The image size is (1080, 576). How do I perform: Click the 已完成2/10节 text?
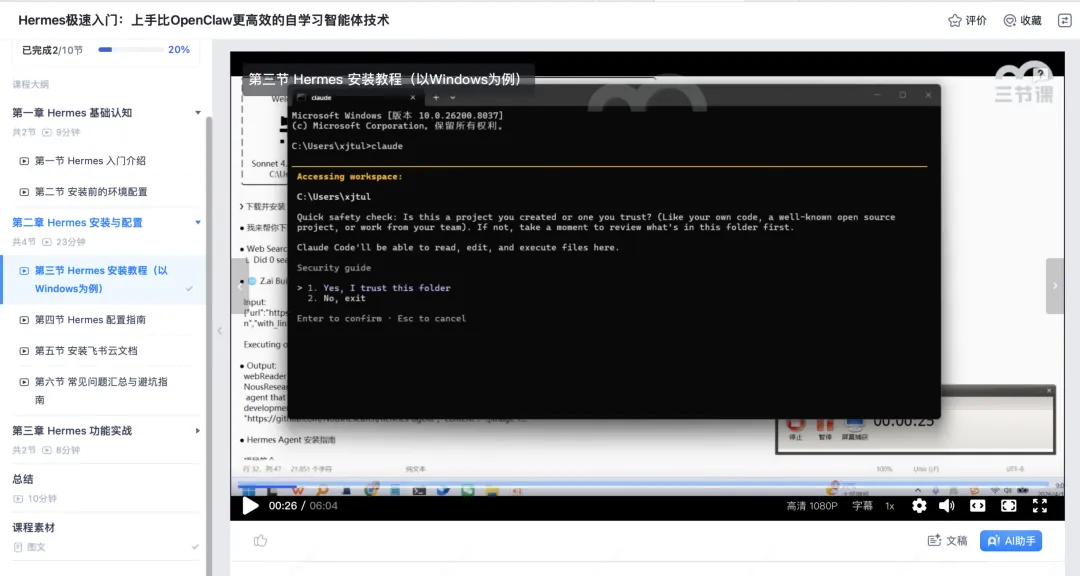tap(52, 50)
